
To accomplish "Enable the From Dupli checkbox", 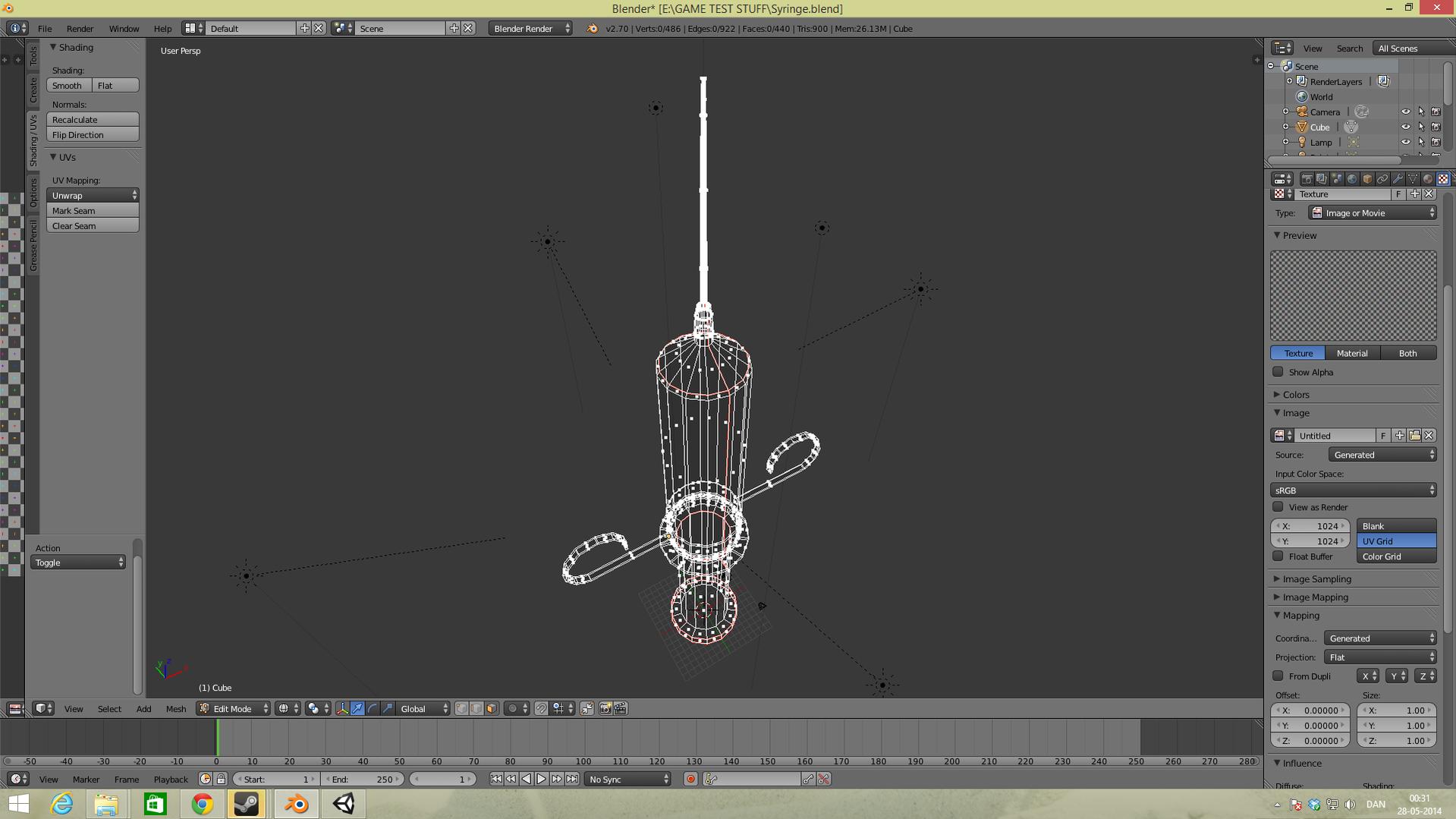I will (1278, 676).
